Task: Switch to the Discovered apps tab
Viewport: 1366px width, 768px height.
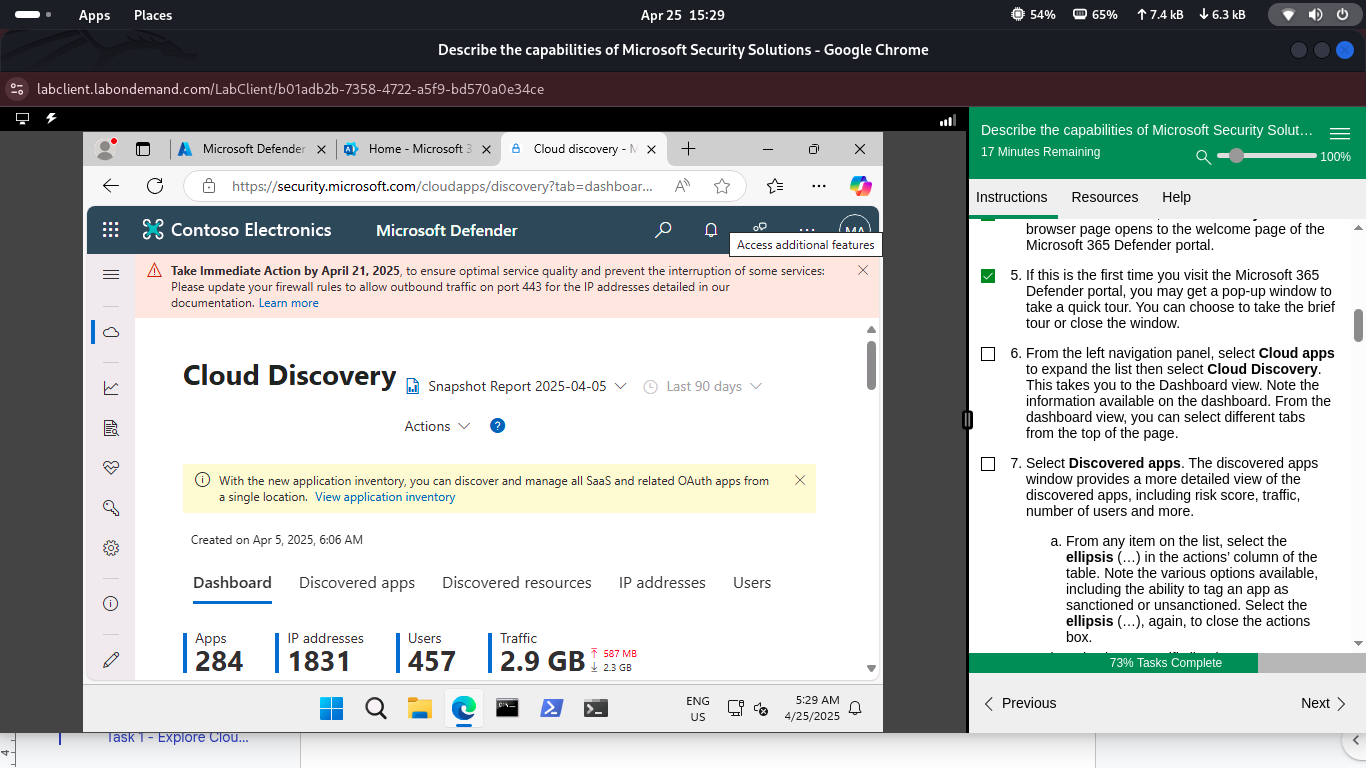Action: 357,582
